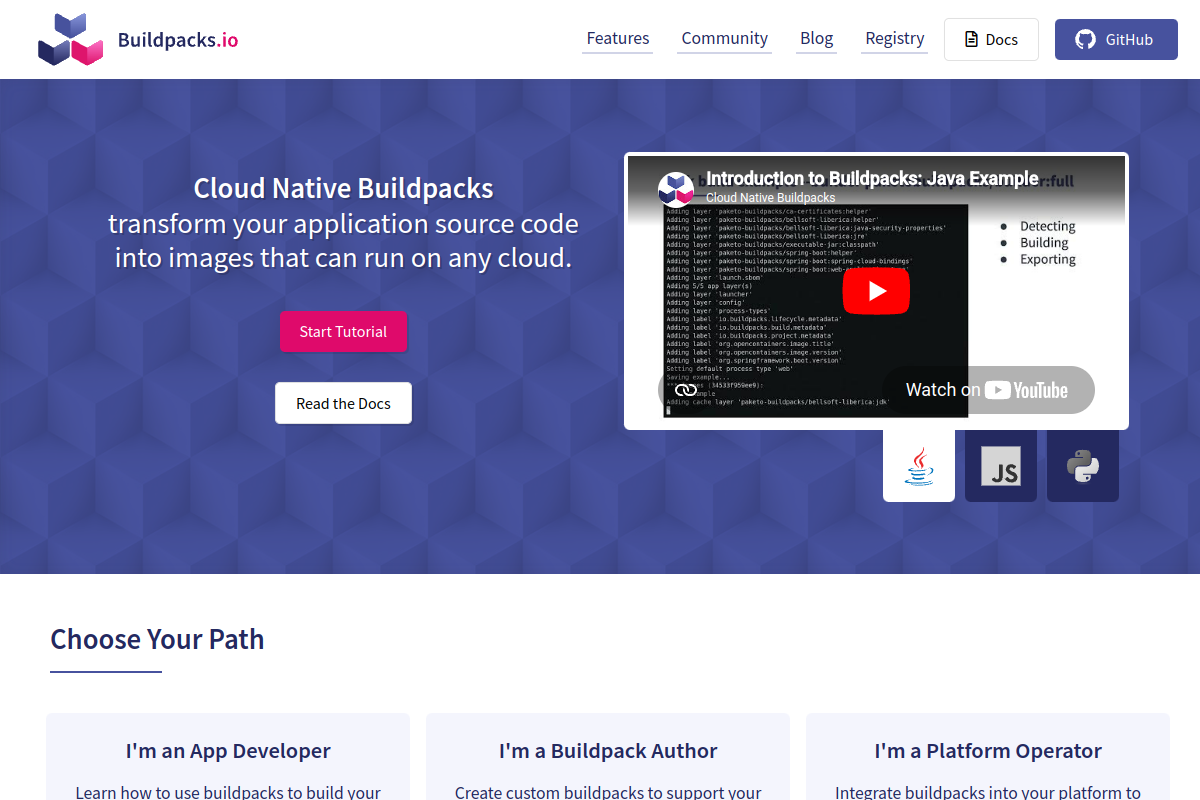Click Watch on YouTube link
The image size is (1200, 800).
click(x=988, y=390)
